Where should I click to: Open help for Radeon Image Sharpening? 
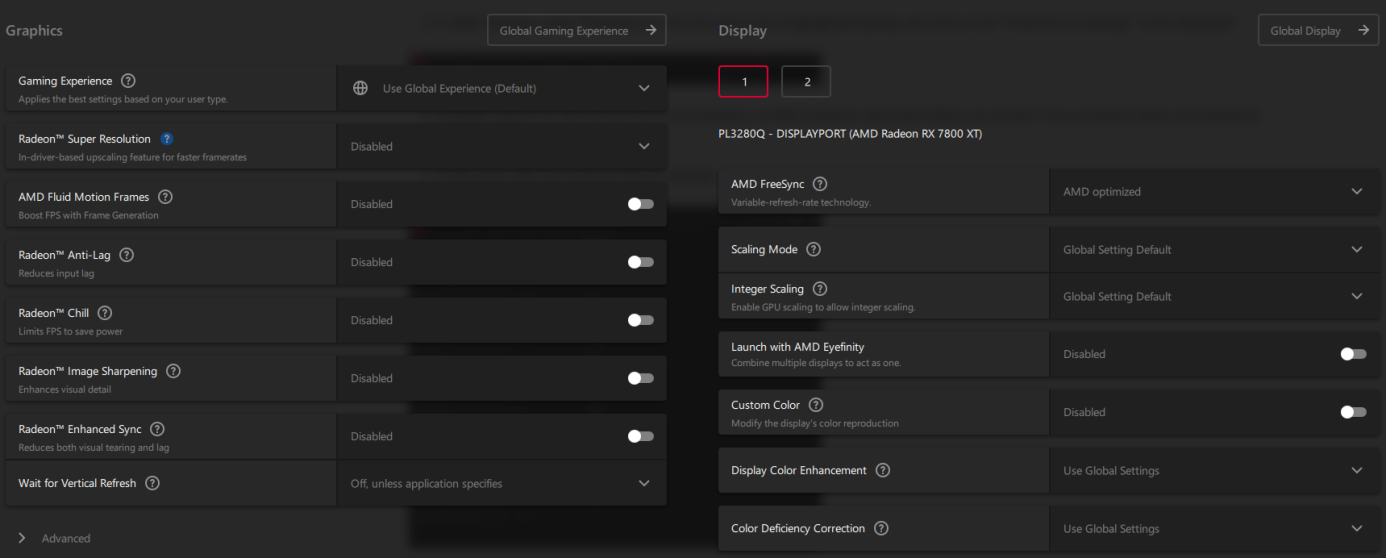point(173,371)
